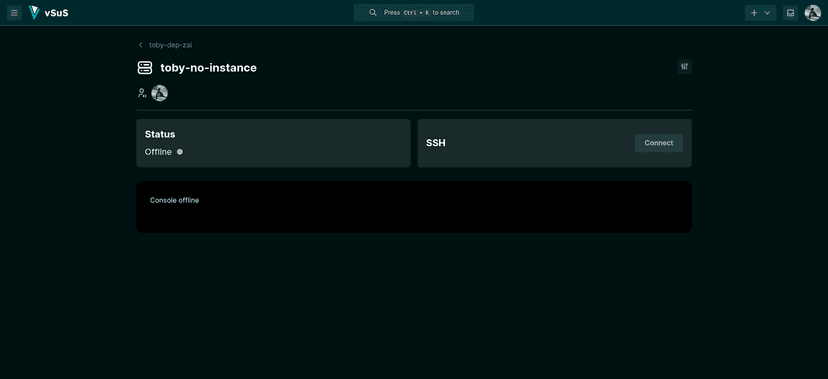Click the vSuS brand name

click(57, 13)
